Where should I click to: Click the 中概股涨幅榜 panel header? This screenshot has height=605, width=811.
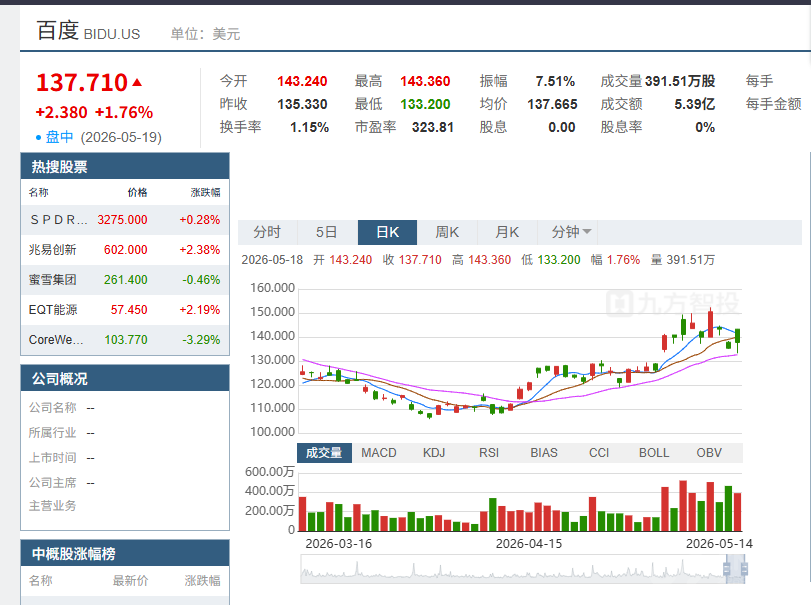[125, 553]
